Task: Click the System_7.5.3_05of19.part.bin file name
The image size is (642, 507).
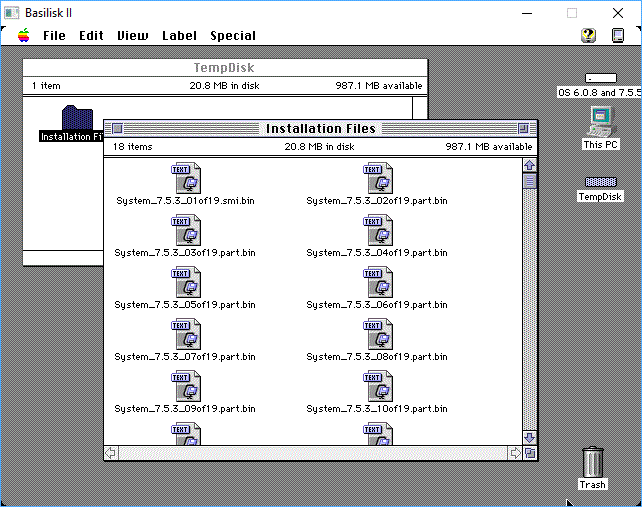Action: click(185, 305)
